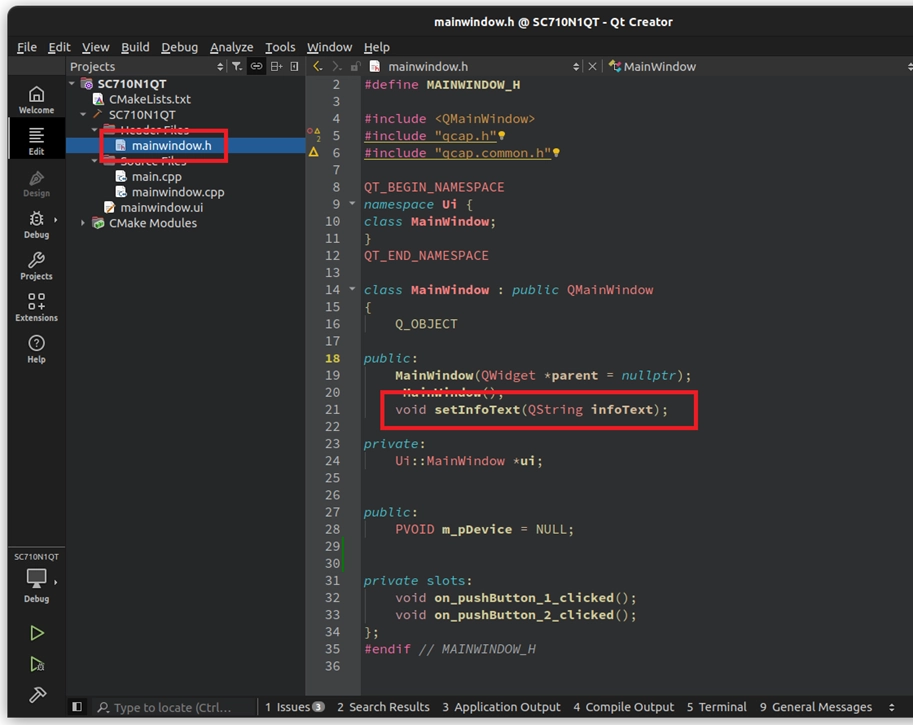The height and width of the screenshot is (725, 913).
Task: Show the Application Output pane
Action: coord(501,707)
